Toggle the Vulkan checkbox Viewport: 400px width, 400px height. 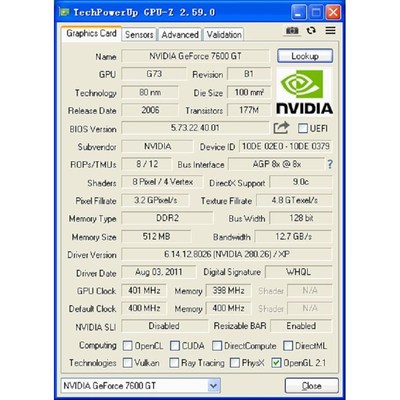tap(127, 363)
